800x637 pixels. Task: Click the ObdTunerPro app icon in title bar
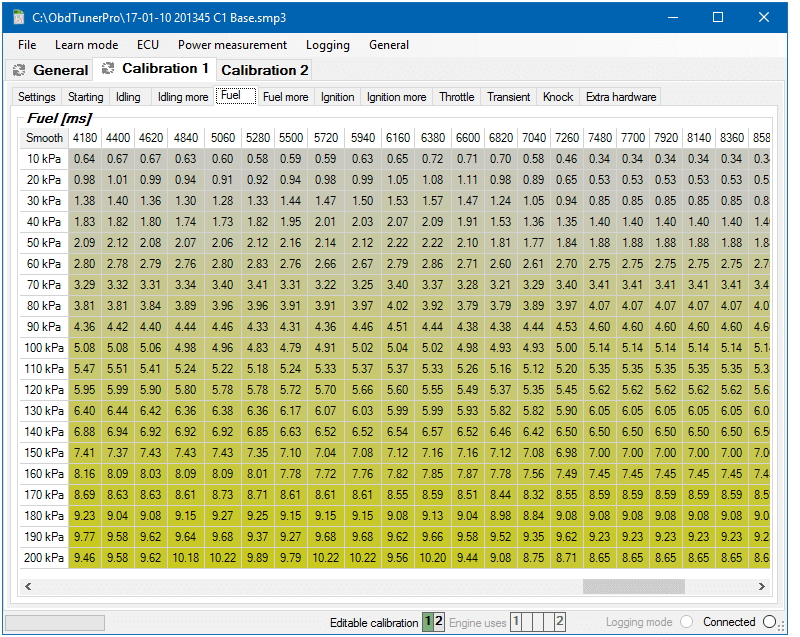[19, 17]
